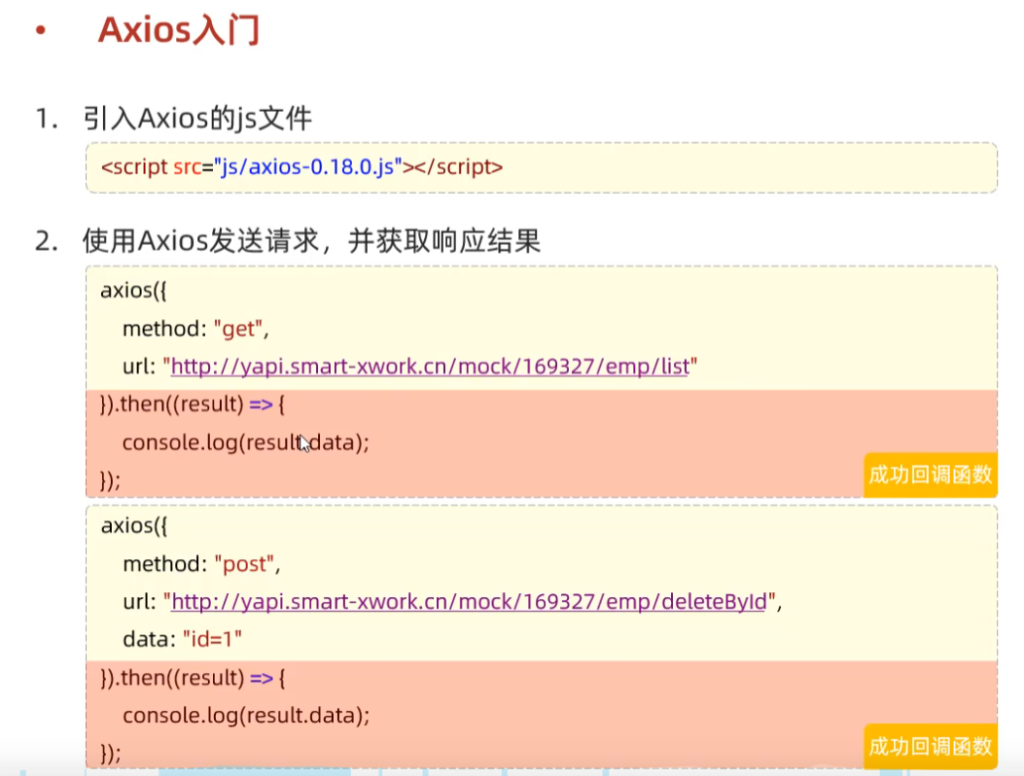Image resolution: width=1024 pixels, height=776 pixels.
Task: Open the emp/deleteById mock URL link
Action: [x=468, y=602]
